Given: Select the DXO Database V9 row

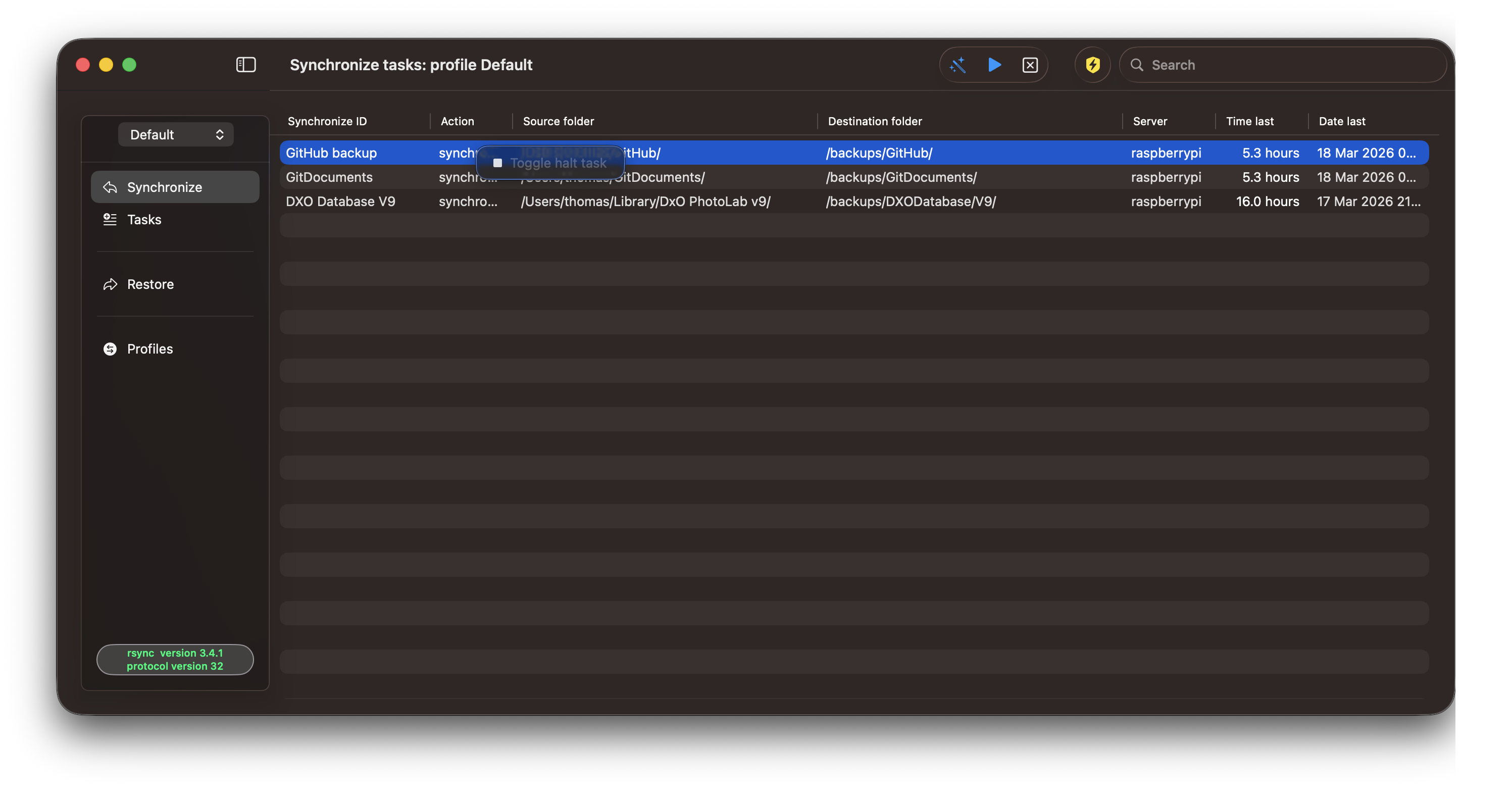Looking at the screenshot, I should coord(340,202).
